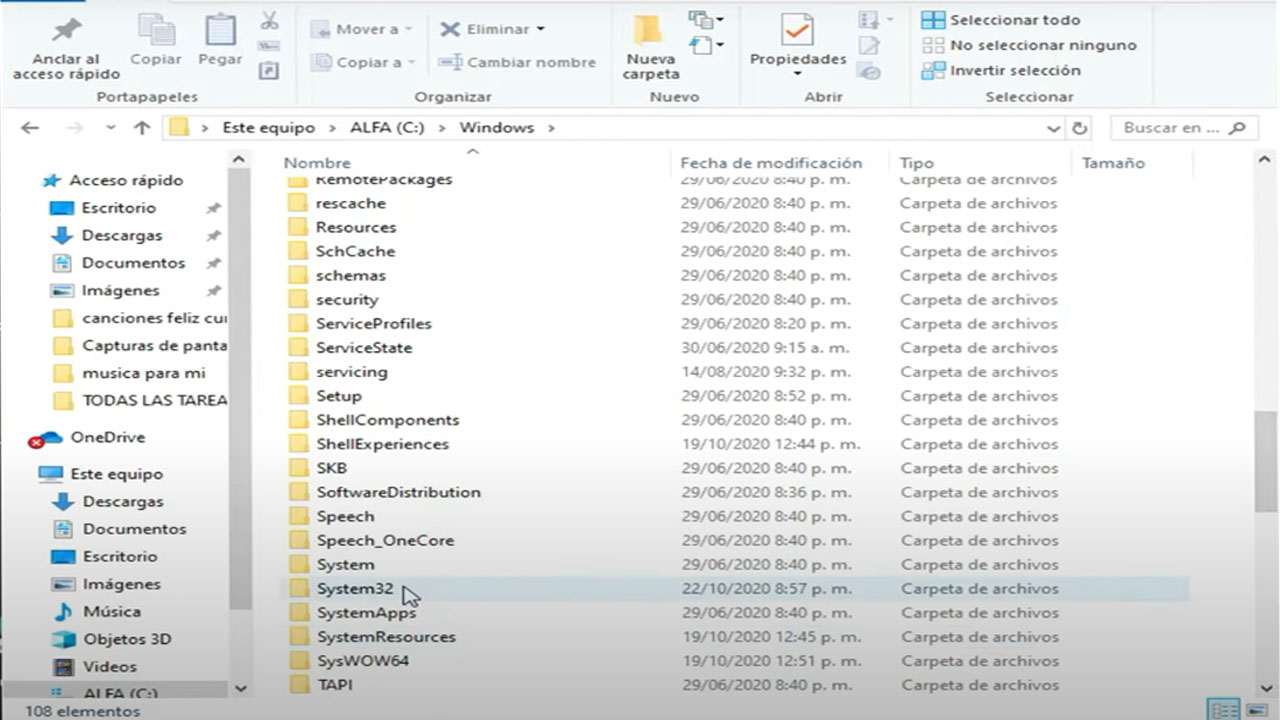Select the SysWOW64 folder
The height and width of the screenshot is (720, 1280).
tap(362, 661)
